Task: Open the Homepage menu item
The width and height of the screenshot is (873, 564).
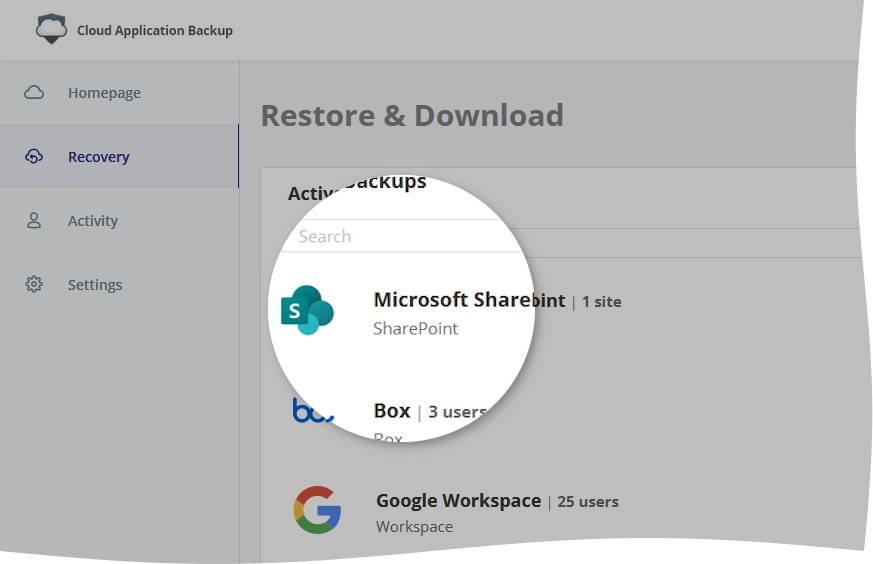Action: click(104, 93)
